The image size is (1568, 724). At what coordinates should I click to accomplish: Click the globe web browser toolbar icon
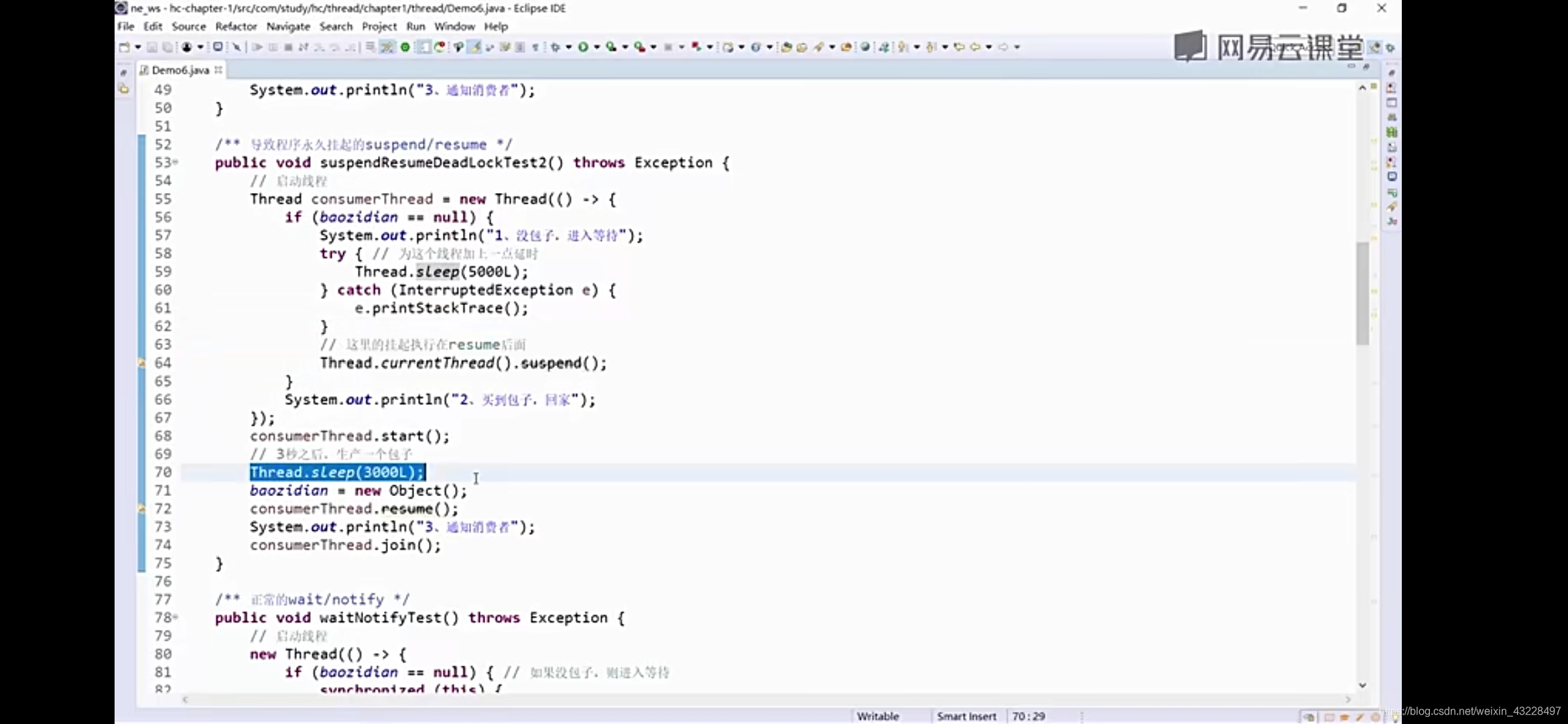[x=865, y=47]
